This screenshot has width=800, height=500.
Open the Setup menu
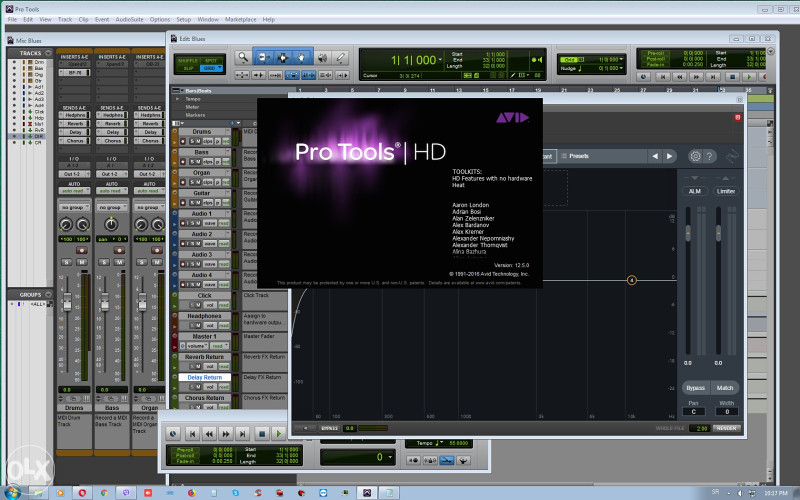tap(184, 19)
